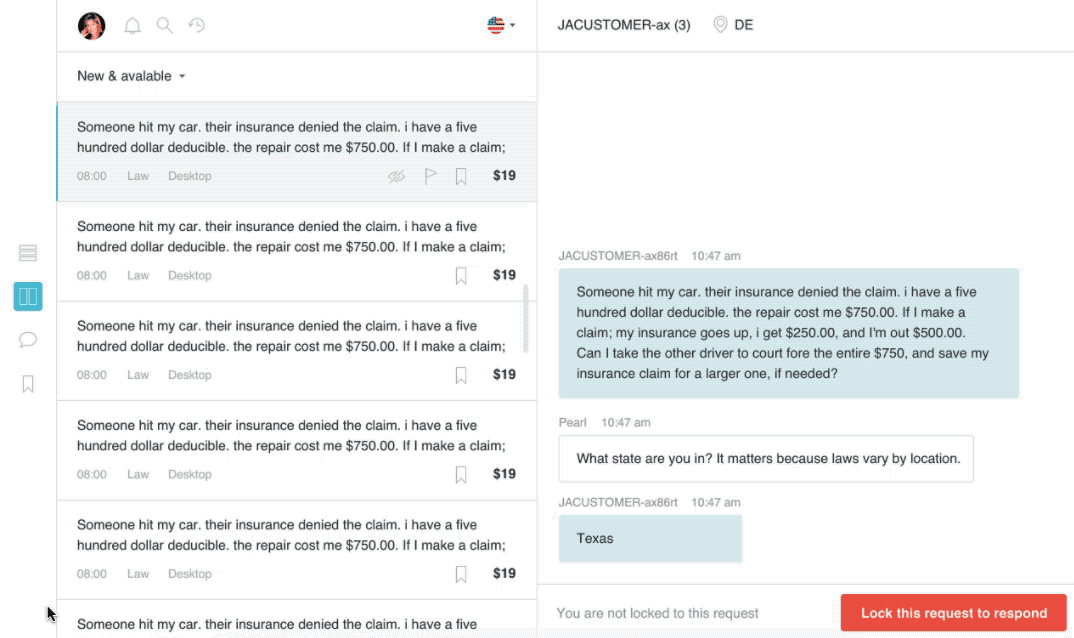
Task: Open the notifications bell
Action: point(132,26)
